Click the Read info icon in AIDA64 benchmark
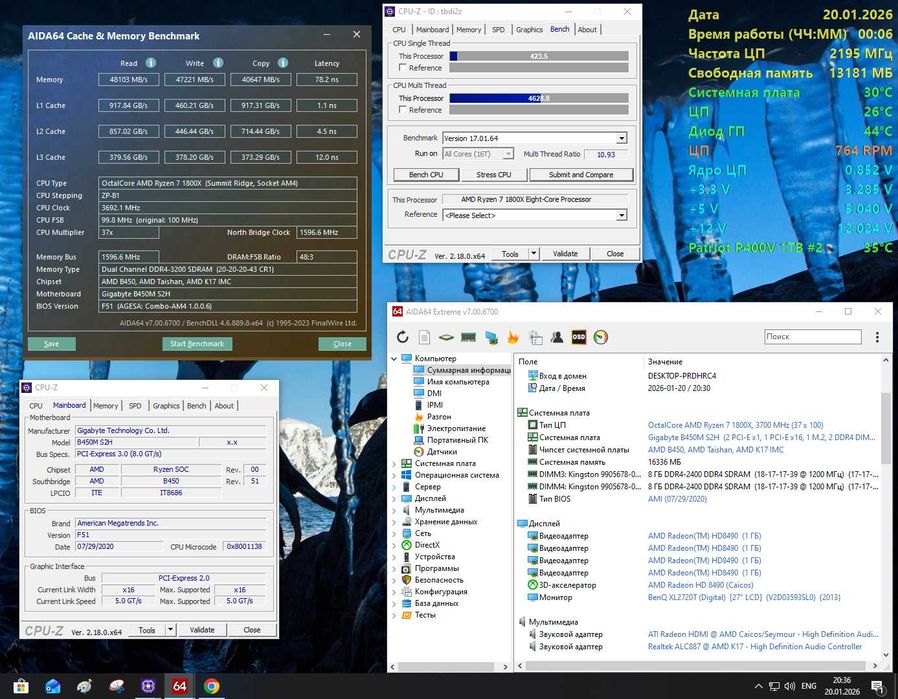This screenshot has width=898, height=699. [x=151, y=63]
